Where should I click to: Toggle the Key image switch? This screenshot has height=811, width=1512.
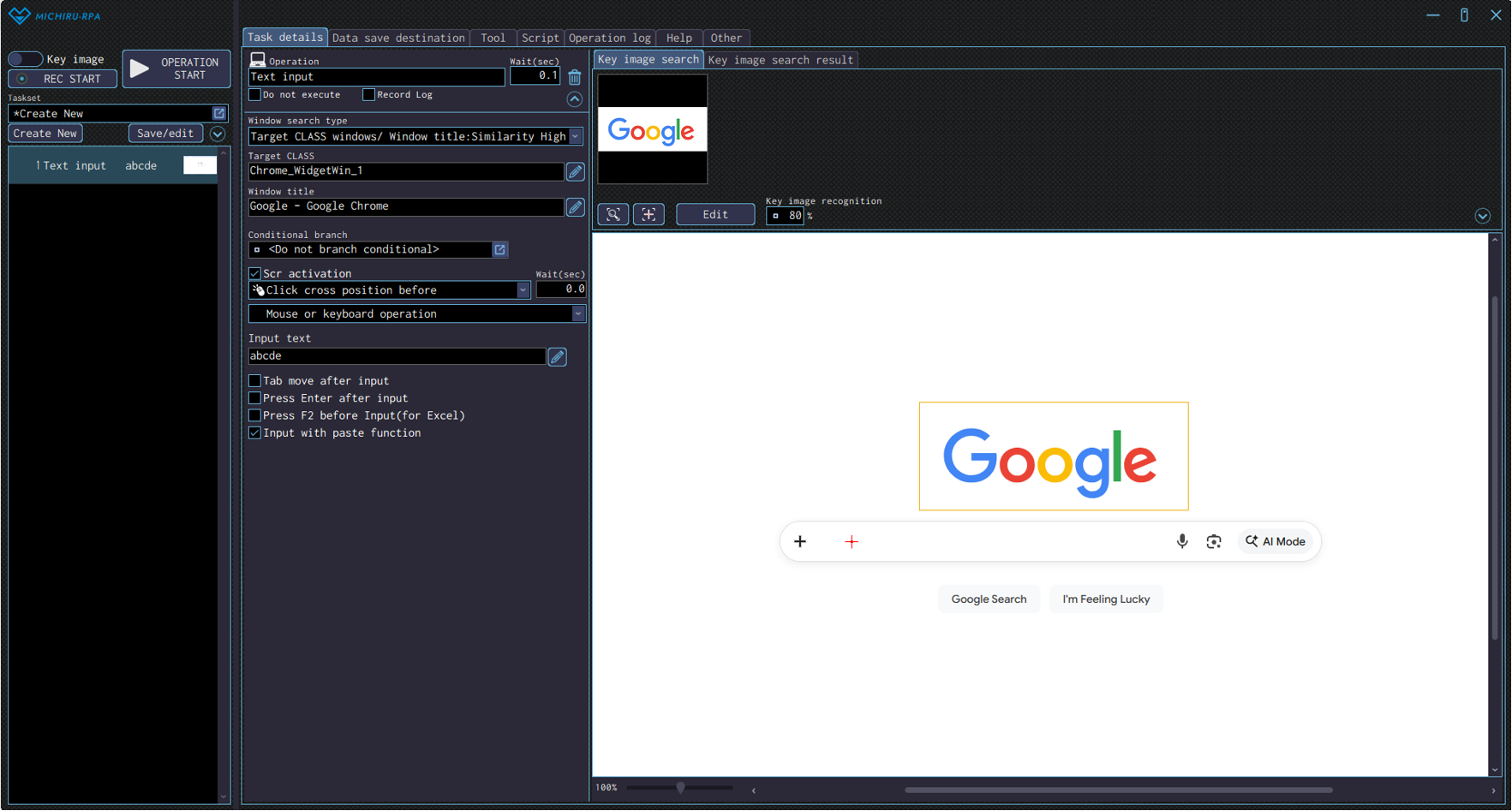coord(25,59)
